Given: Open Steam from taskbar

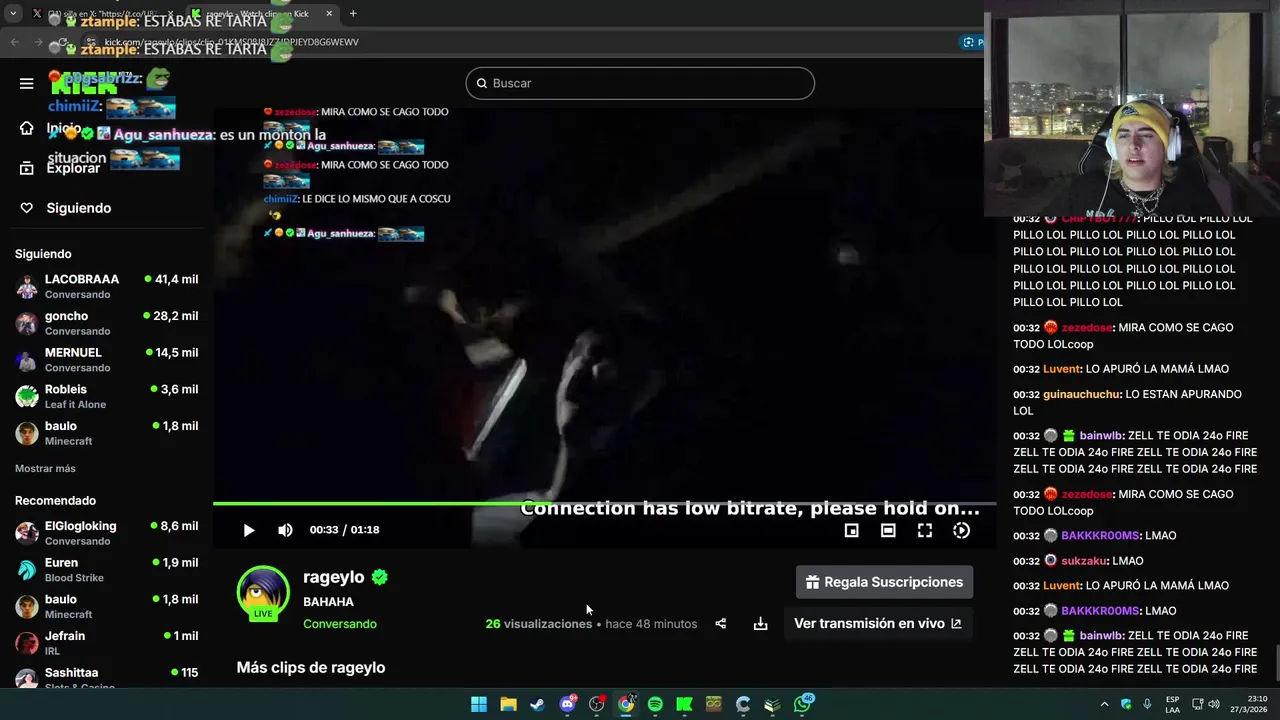Looking at the screenshot, I should [537, 704].
